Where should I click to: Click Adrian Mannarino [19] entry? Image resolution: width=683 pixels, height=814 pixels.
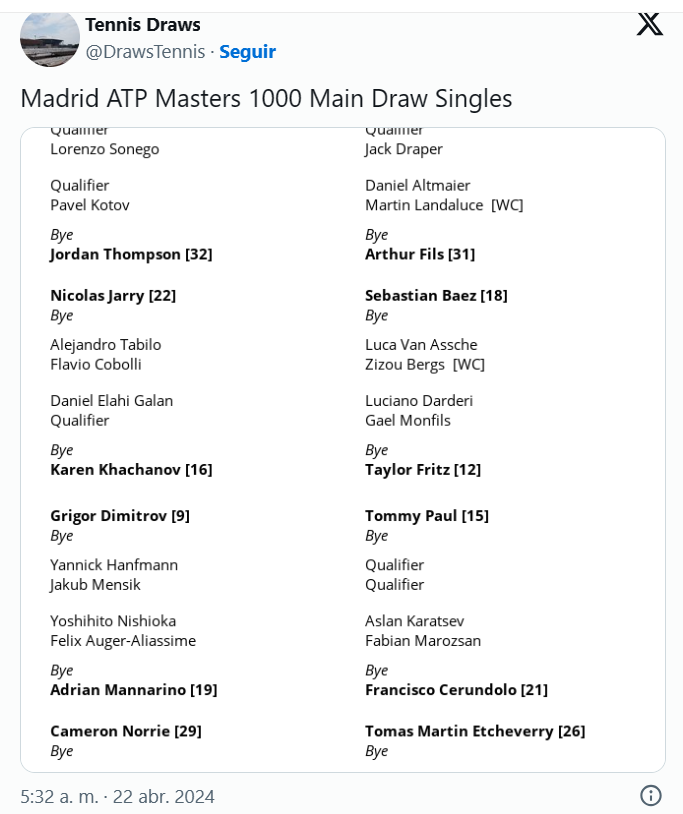134,690
